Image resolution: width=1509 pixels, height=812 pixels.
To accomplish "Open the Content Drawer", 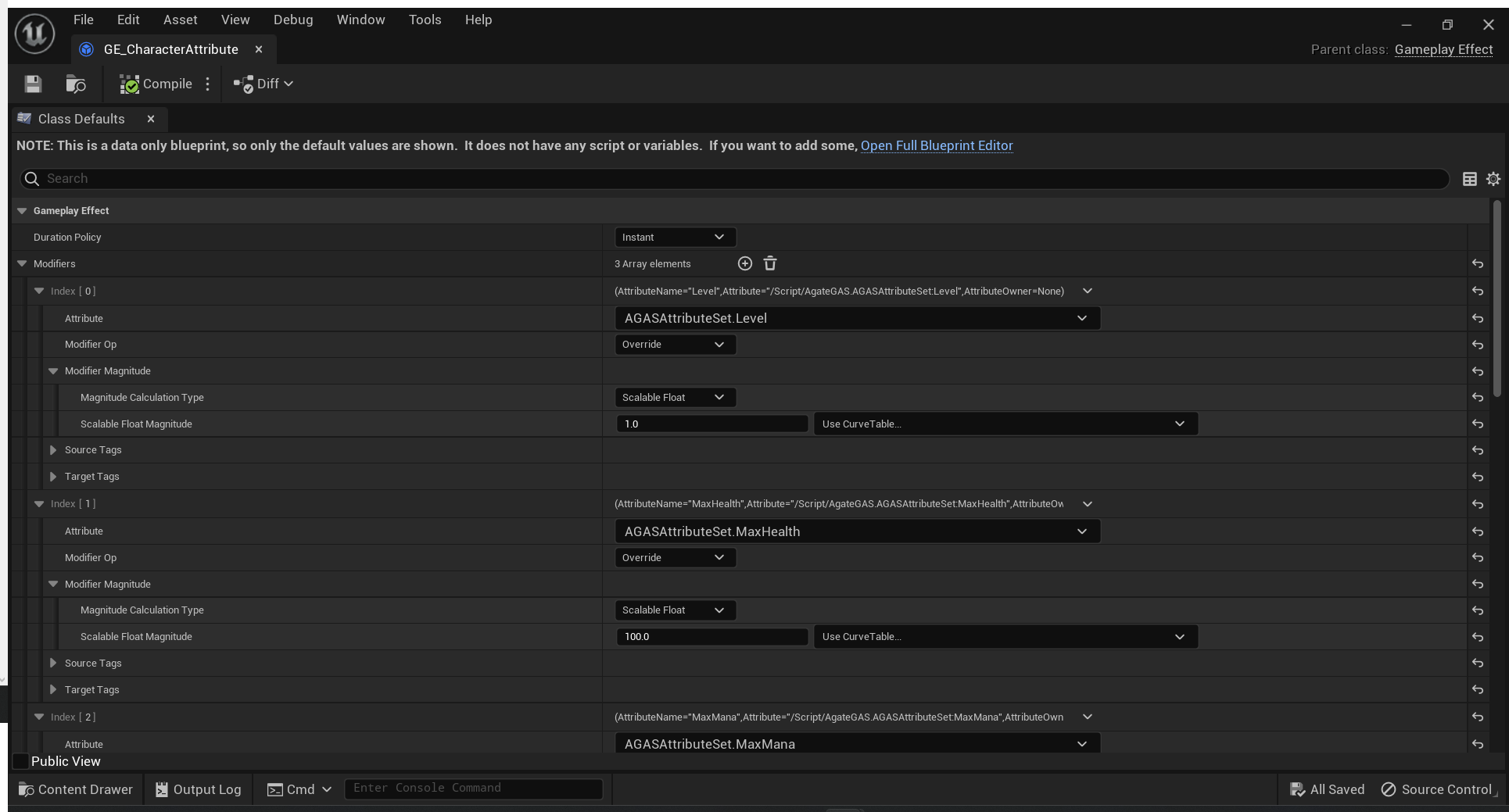I will (x=76, y=789).
